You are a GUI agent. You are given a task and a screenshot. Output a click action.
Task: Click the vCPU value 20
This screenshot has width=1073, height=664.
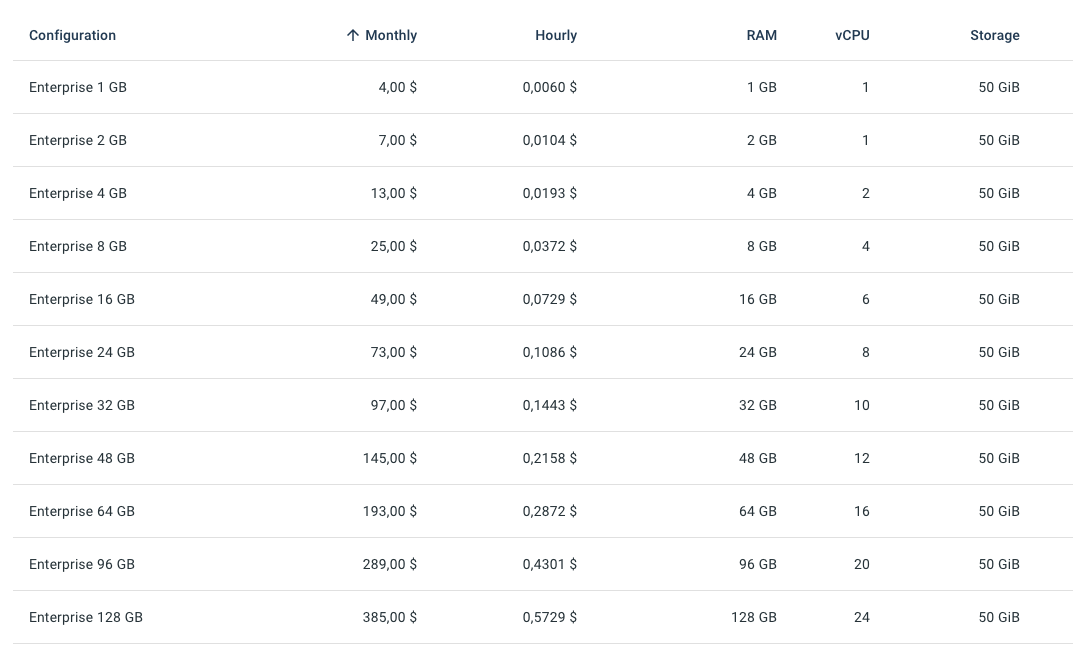862,565
